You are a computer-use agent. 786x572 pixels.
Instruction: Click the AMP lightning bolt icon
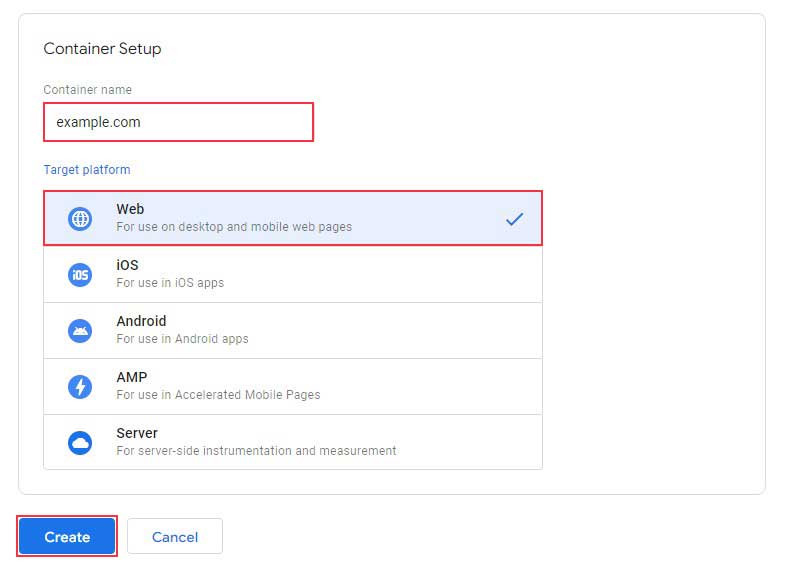[x=80, y=387]
